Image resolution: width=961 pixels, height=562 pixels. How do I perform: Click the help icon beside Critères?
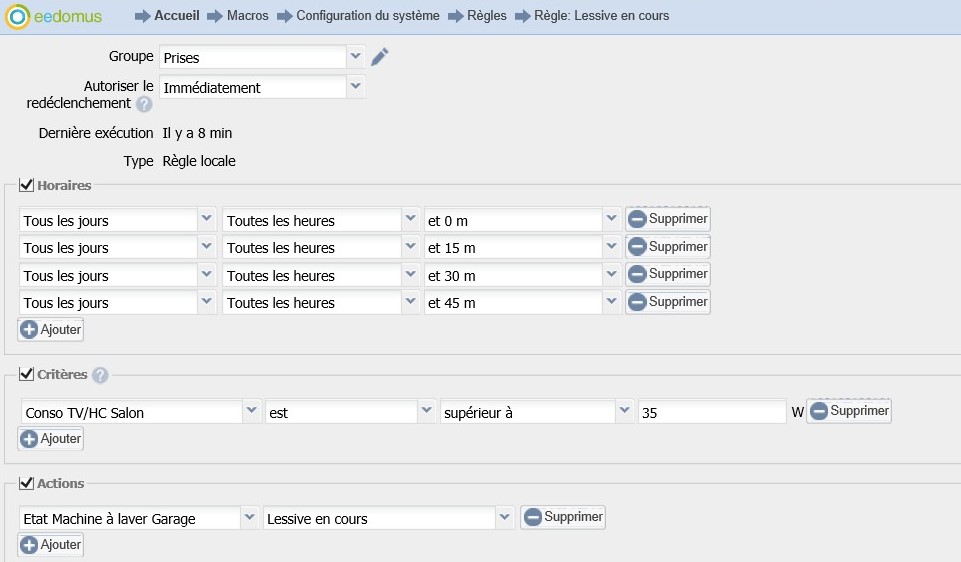pyautogui.click(x=100, y=375)
